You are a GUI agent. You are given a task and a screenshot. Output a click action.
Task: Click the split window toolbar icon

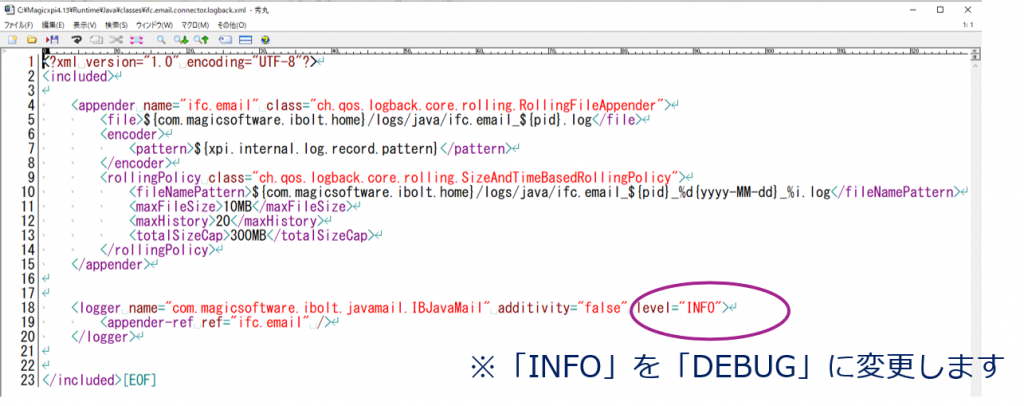(245, 40)
